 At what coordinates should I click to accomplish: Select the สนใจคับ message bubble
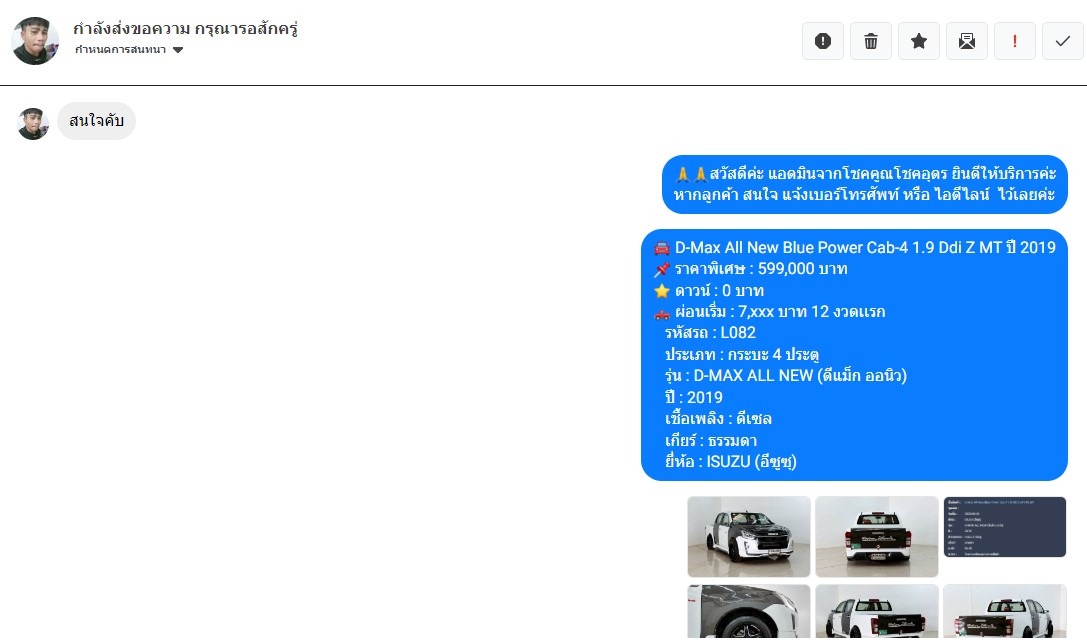tap(96, 121)
